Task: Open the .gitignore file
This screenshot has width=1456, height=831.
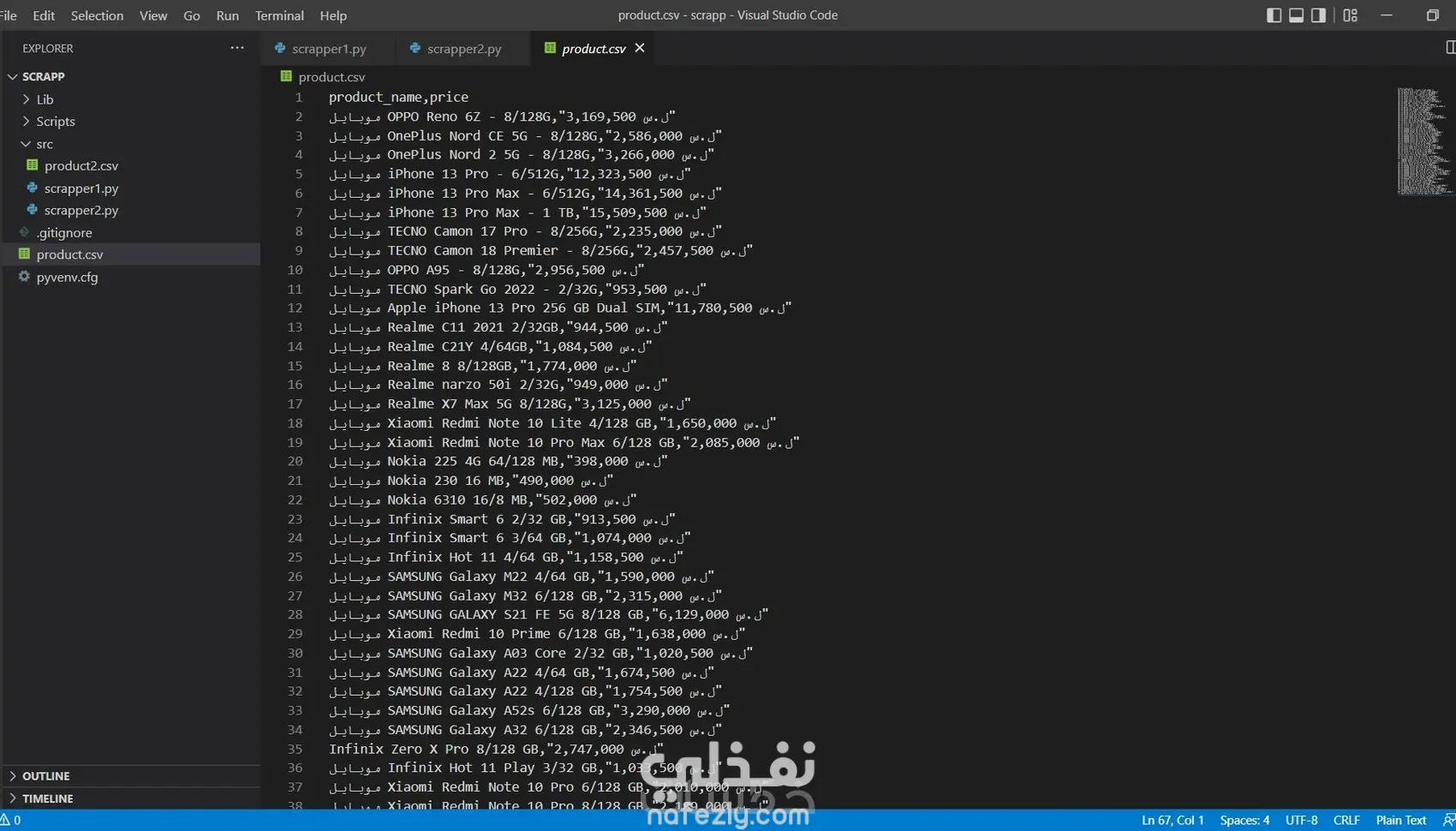Action: click(64, 232)
